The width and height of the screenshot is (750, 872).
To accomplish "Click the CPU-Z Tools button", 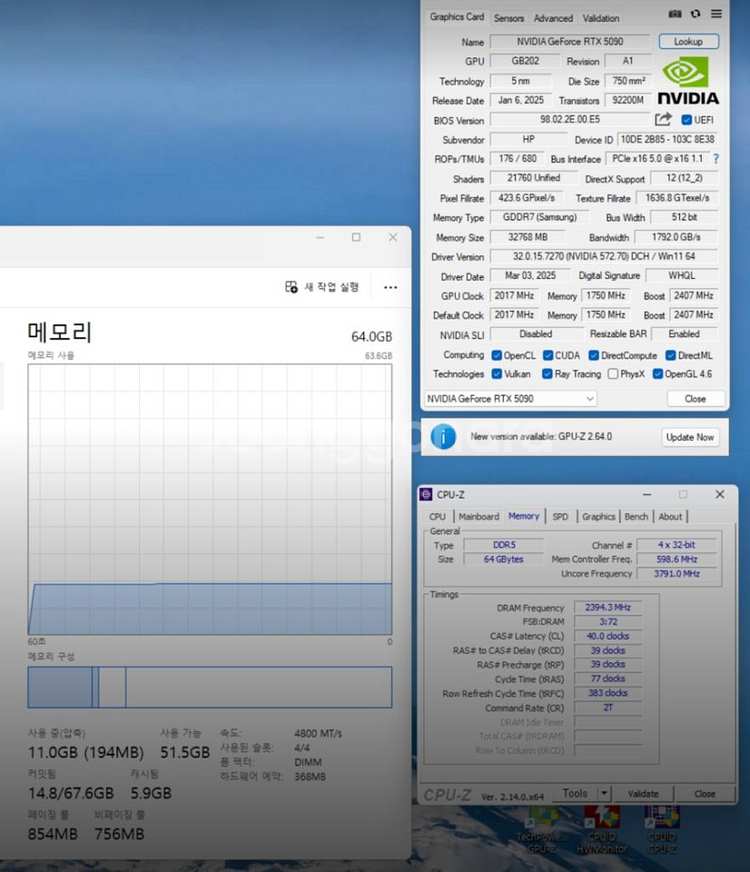I will [x=575, y=793].
